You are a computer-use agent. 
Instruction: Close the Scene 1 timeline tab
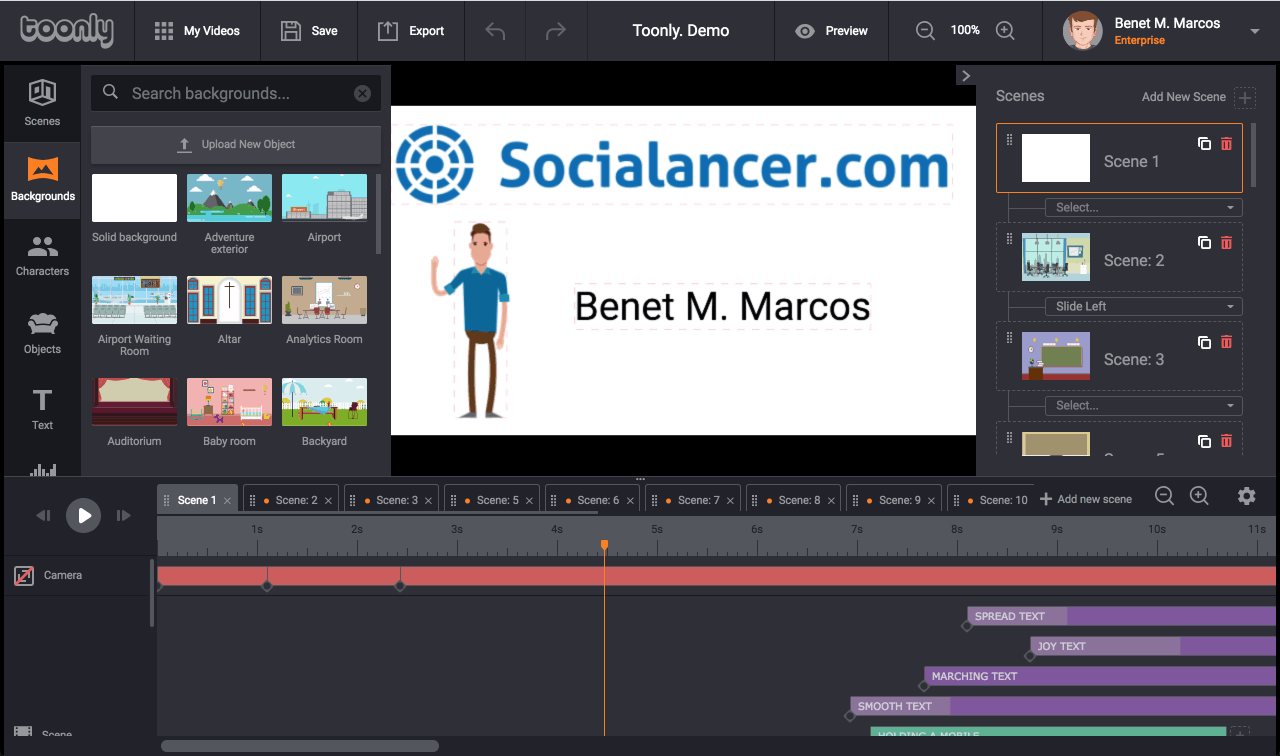(x=227, y=500)
